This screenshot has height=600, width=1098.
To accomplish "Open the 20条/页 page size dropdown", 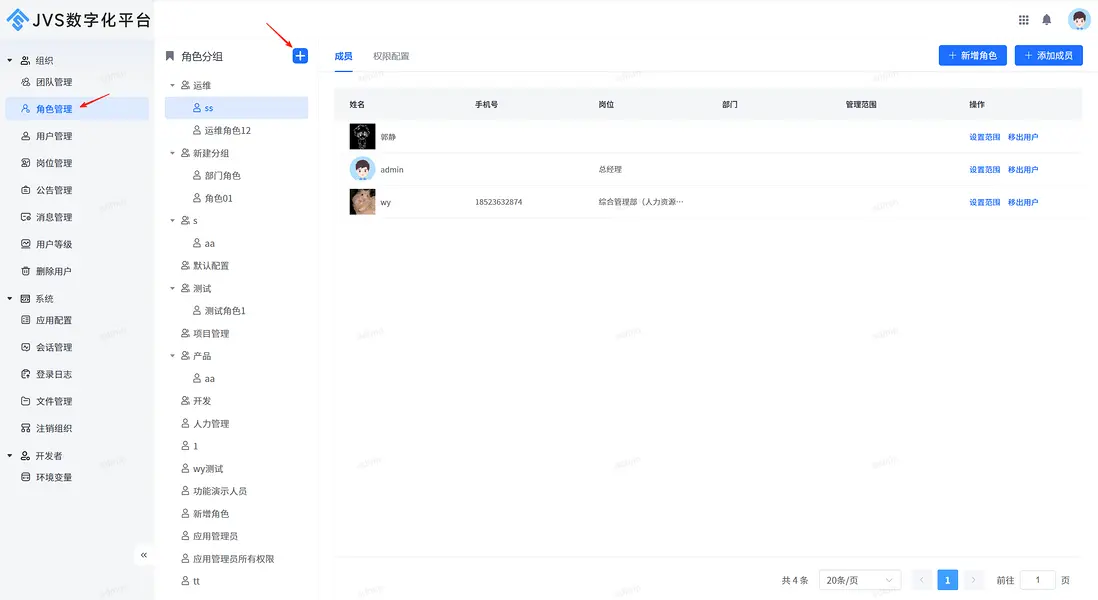I will (x=860, y=579).
